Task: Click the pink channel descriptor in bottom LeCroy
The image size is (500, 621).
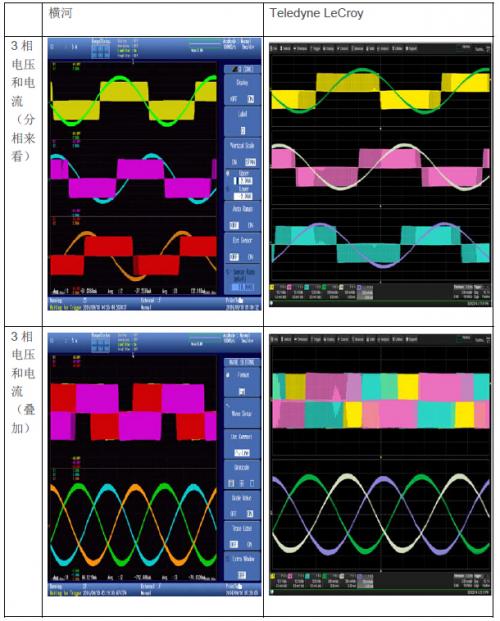Action: pos(297,581)
